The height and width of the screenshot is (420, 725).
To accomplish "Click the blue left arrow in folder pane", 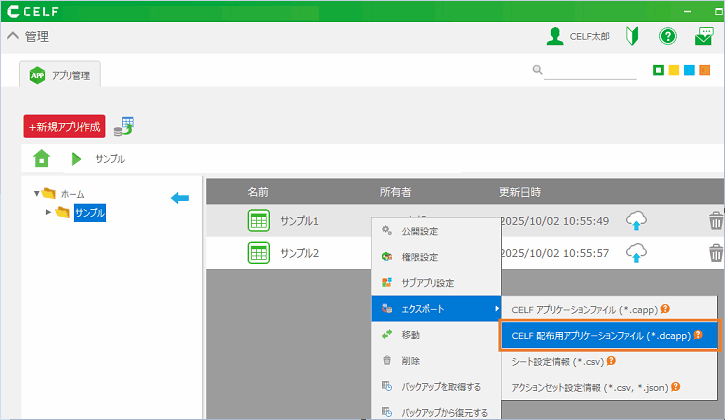I will [x=180, y=198].
